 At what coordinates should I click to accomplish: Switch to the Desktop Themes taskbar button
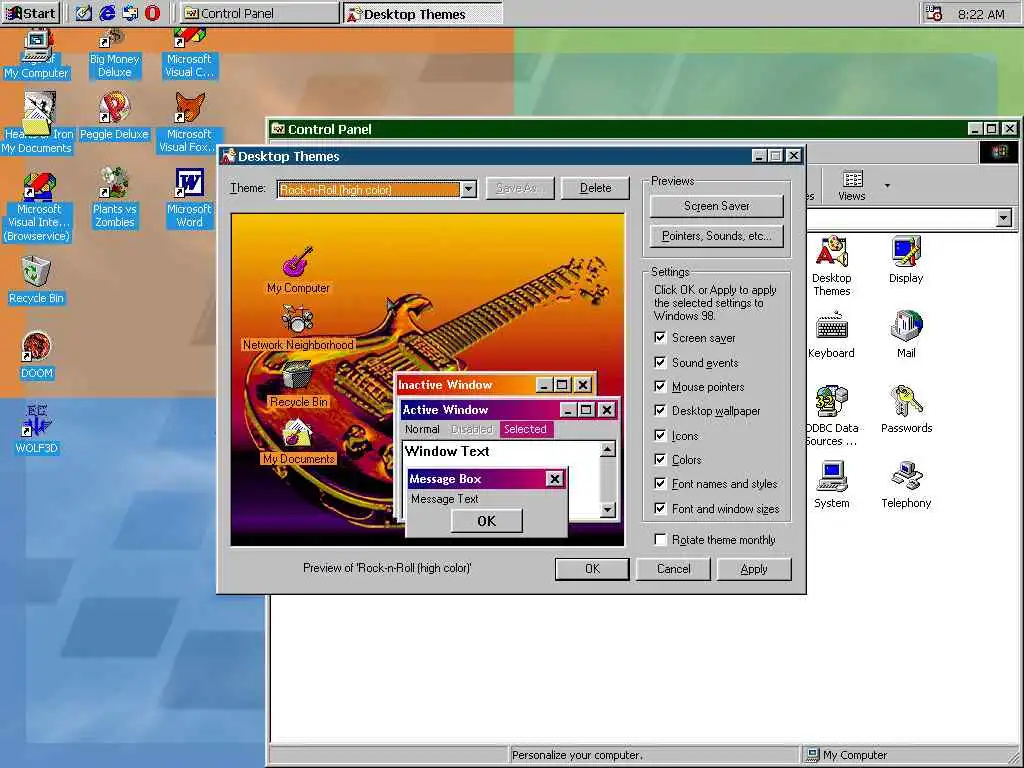(x=423, y=13)
